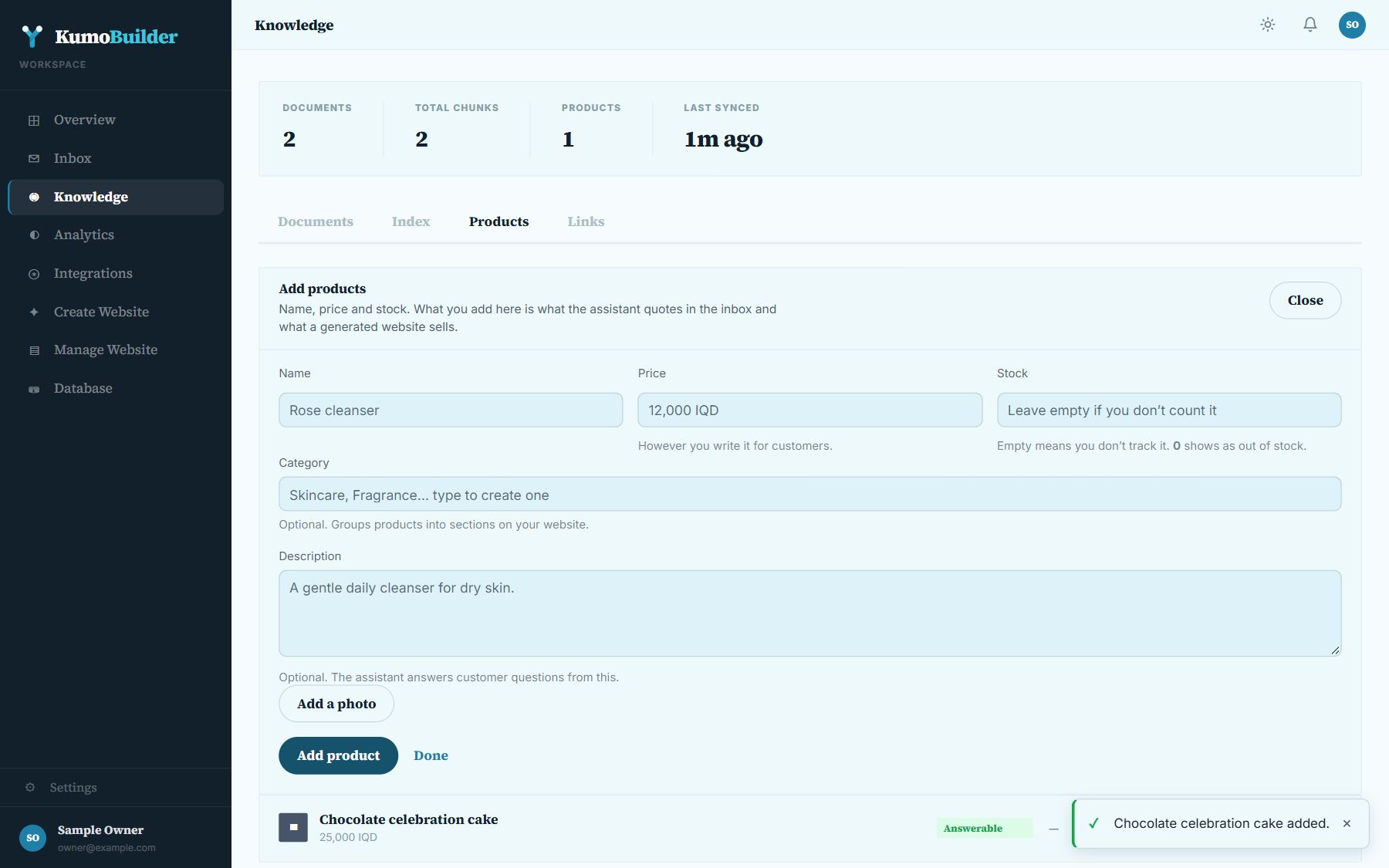Focus the product Name field
The height and width of the screenshot is (868, 1389).
point(451,410)
